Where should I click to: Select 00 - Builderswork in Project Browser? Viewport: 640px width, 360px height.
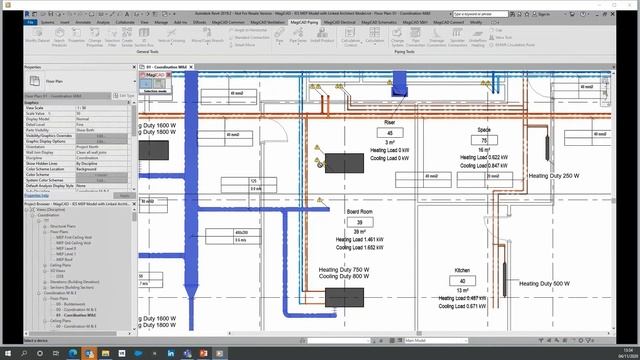pos(71,304)
